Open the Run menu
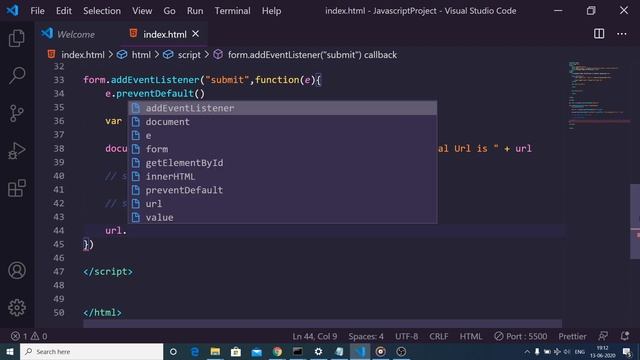The image size is (640, 360). (x=195, y=11)
